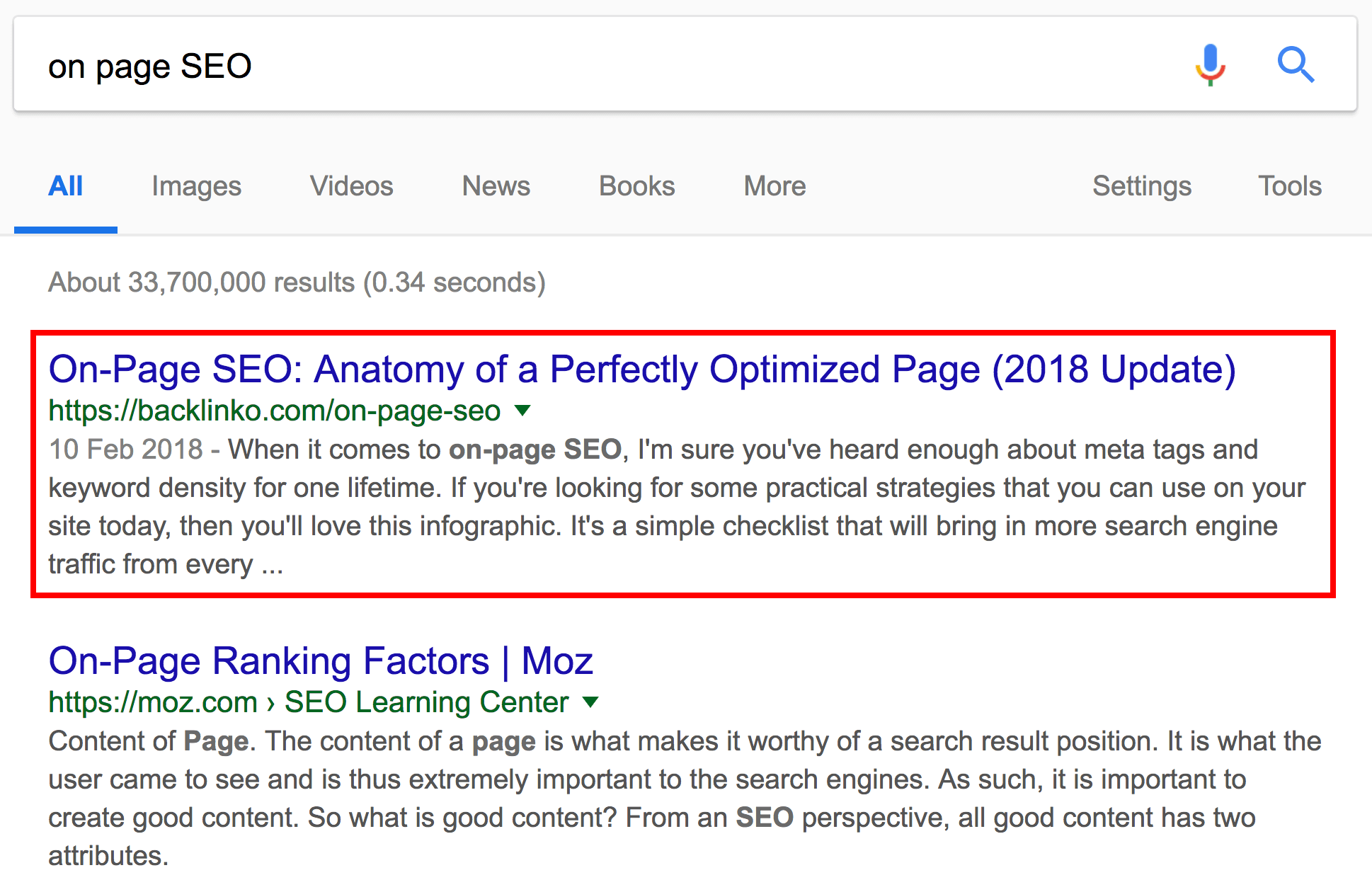Image resolution: width=1372 pixels, height=892 pixels.
Task: Click the blue magnifying glass search icon
Action: [1296, 65]
